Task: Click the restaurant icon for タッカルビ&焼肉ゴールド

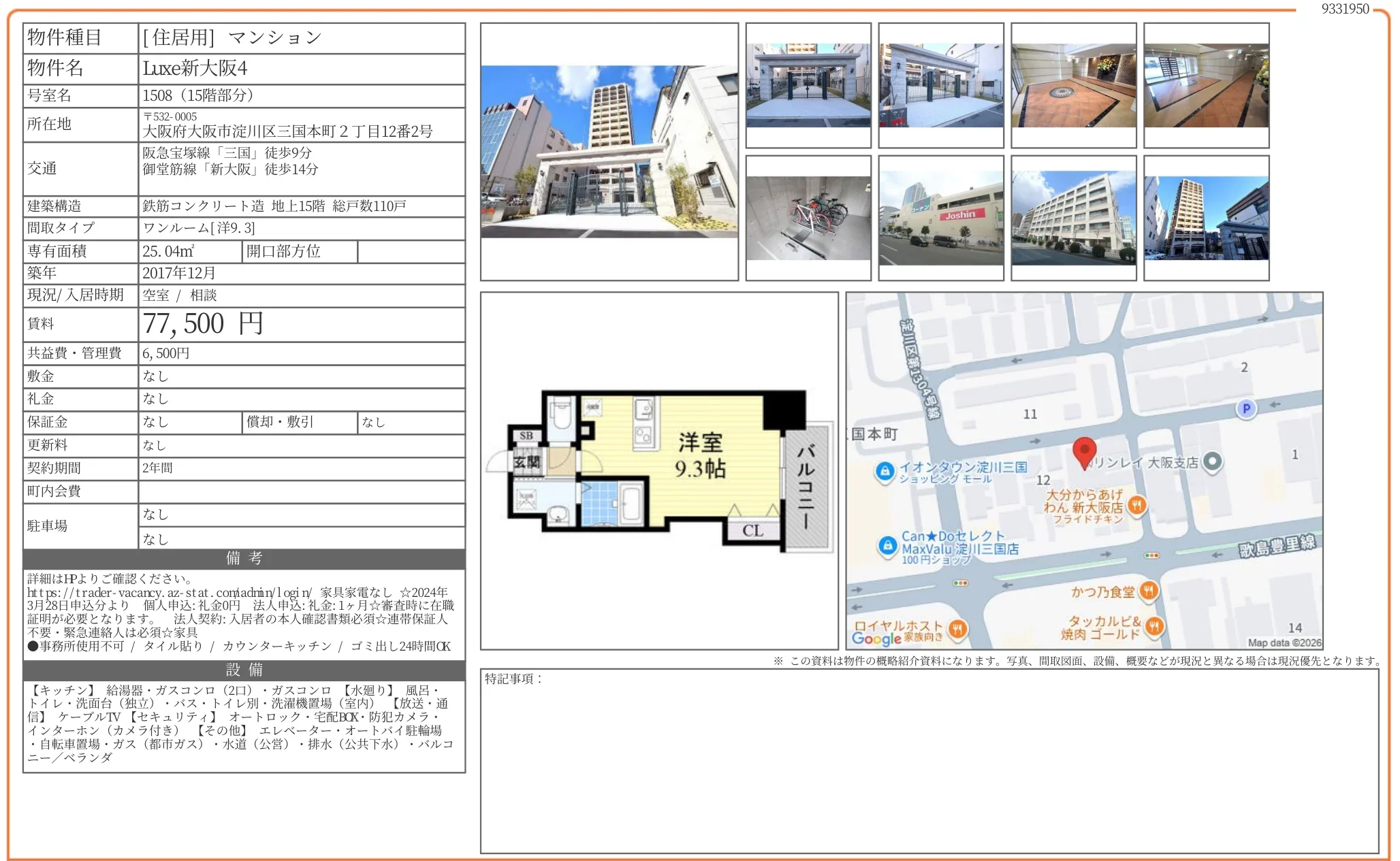Action: click(x=1154, y=625)
